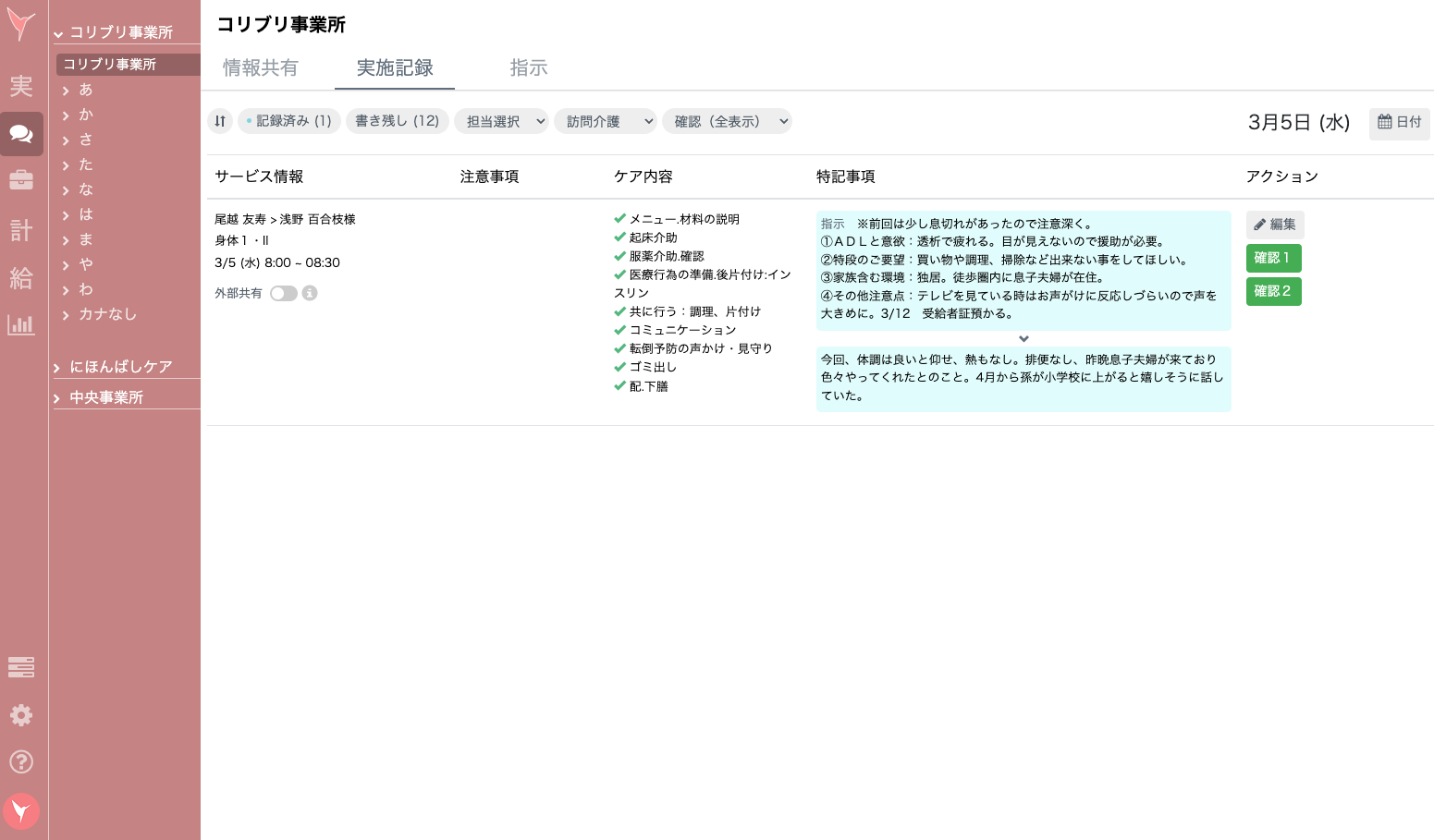This screenshot has height=840, width=1434.
Task: Open statistics via the bar chart icon
Action: pos(21,324)
